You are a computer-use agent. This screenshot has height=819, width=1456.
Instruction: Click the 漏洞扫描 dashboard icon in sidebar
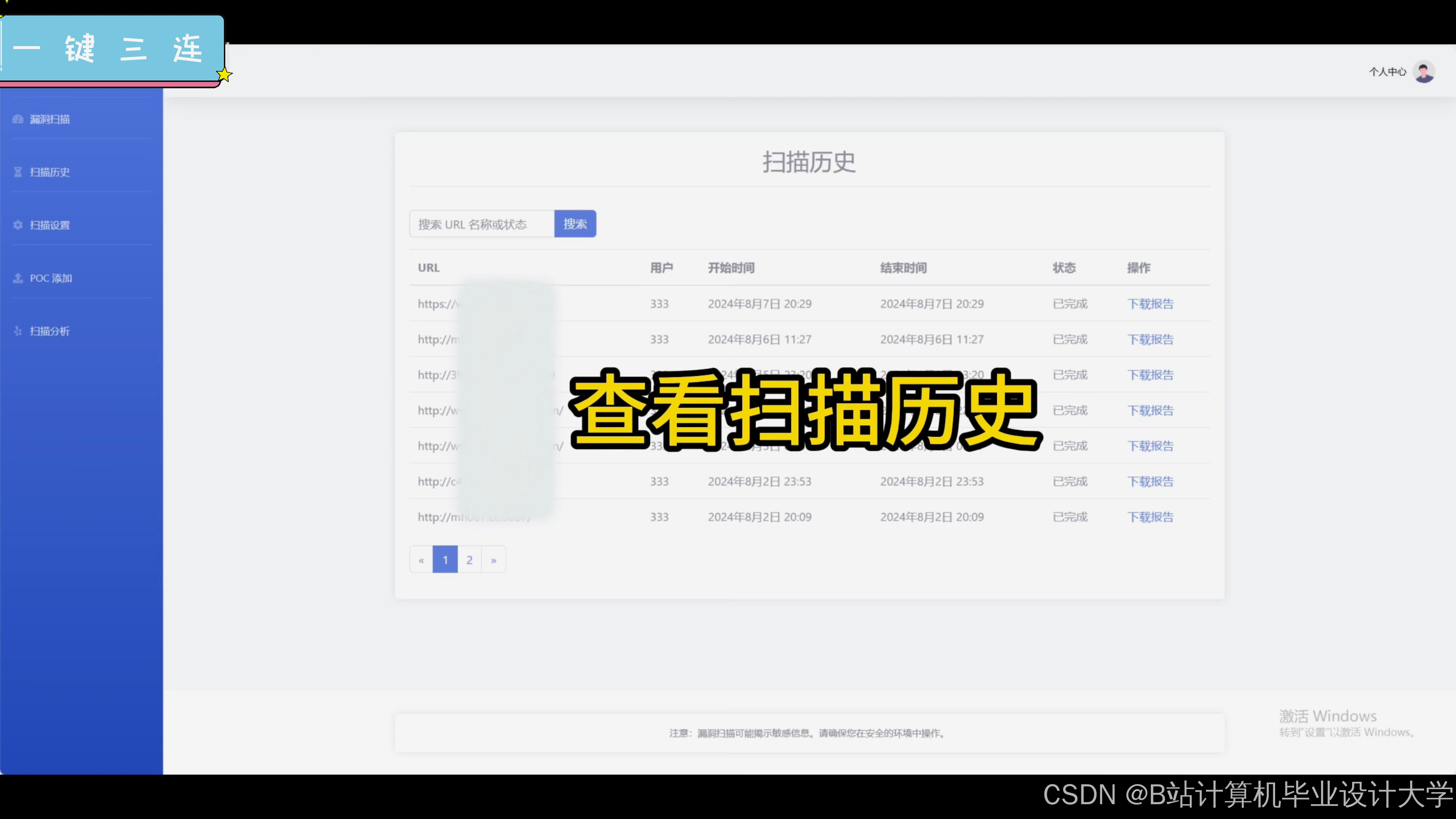tap(17, 119)
